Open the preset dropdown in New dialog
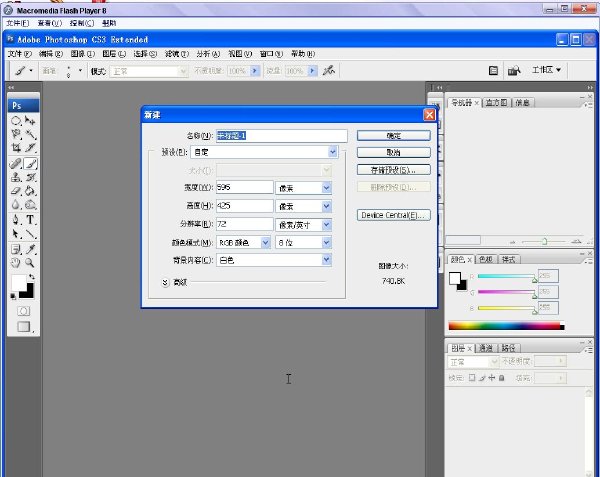This screenshot has height=477, width=600. click(333, 152)
